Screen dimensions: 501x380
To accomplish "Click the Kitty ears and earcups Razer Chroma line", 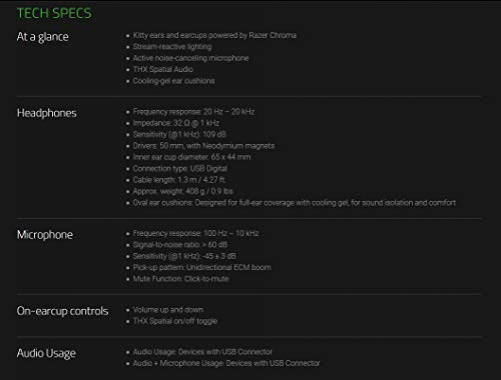I will pyautogui.click(x=215, y=35).
